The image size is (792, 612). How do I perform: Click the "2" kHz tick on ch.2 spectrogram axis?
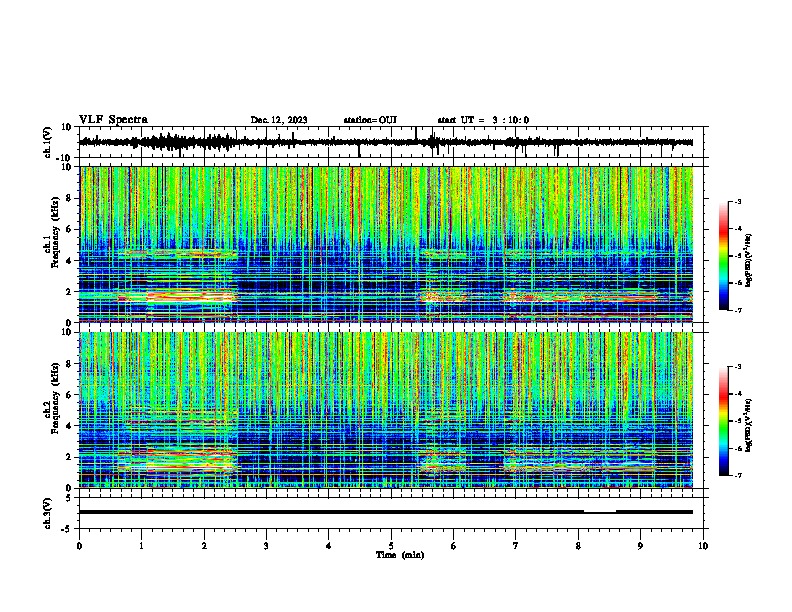click(70, 457)
